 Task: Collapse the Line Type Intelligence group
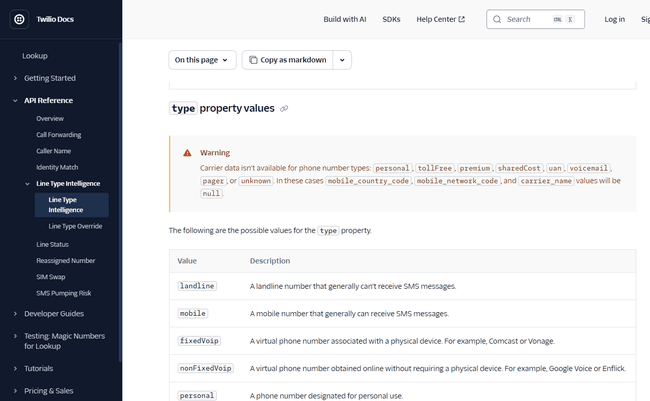(27, 184)
